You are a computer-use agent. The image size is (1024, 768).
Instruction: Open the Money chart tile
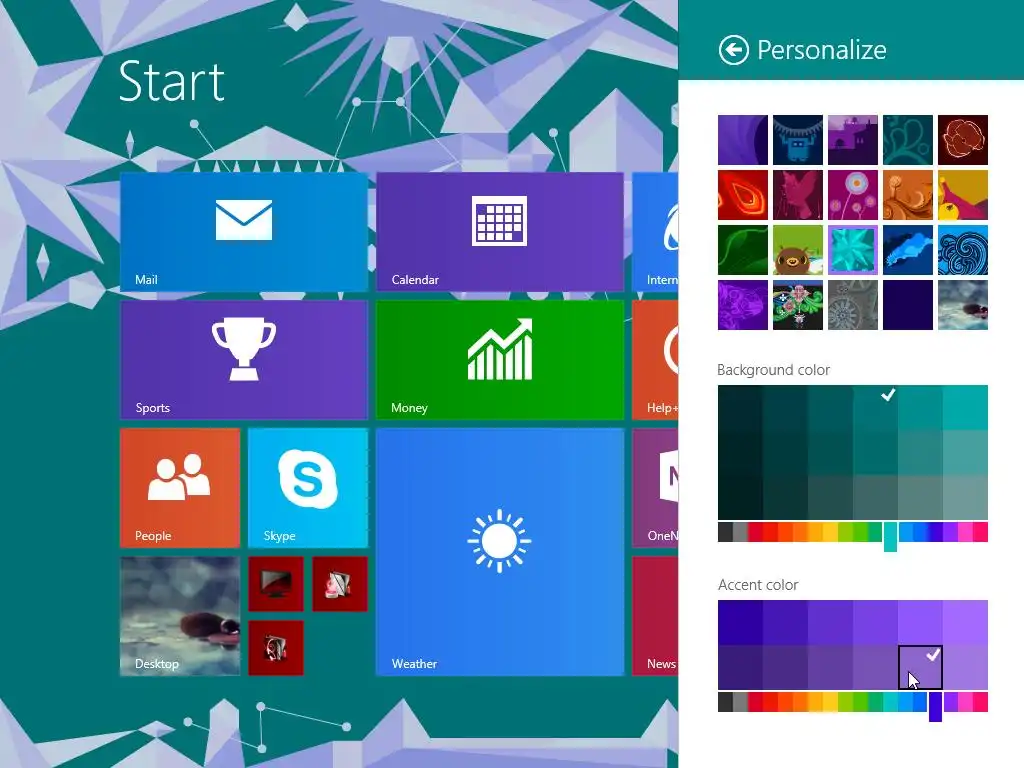tap(500, 360)
